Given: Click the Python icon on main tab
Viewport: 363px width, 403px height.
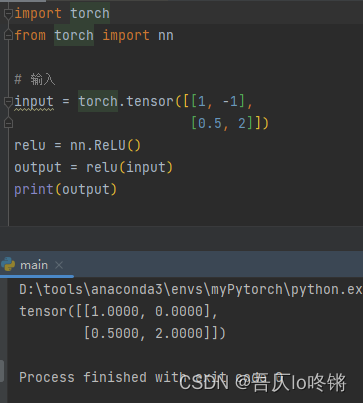Looking at the screenshot, I should click(8, 265).
